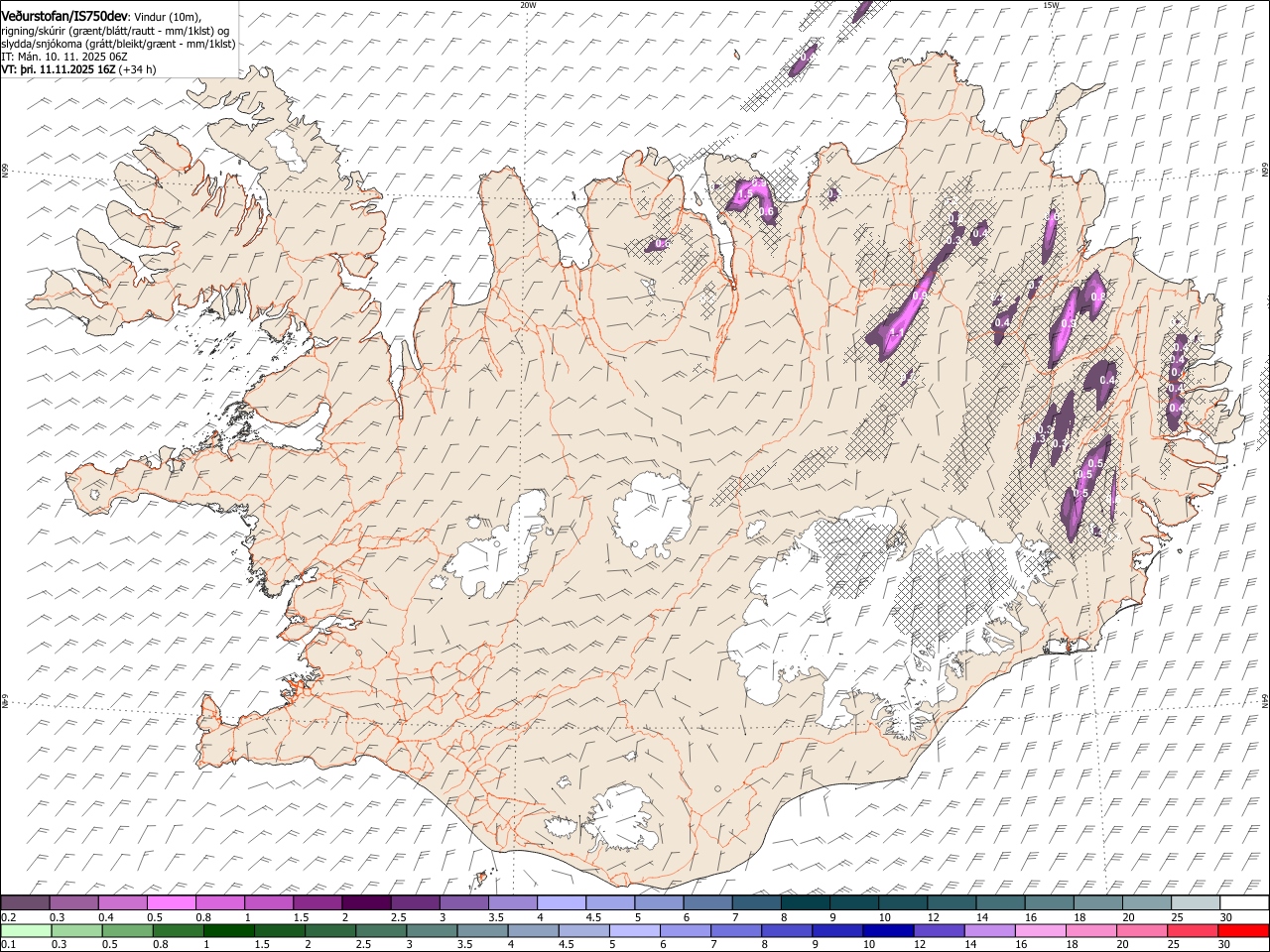Select the lilac swatch labeled 14 in rain legend
This screenshot has width=1270, height=952.
990,930
